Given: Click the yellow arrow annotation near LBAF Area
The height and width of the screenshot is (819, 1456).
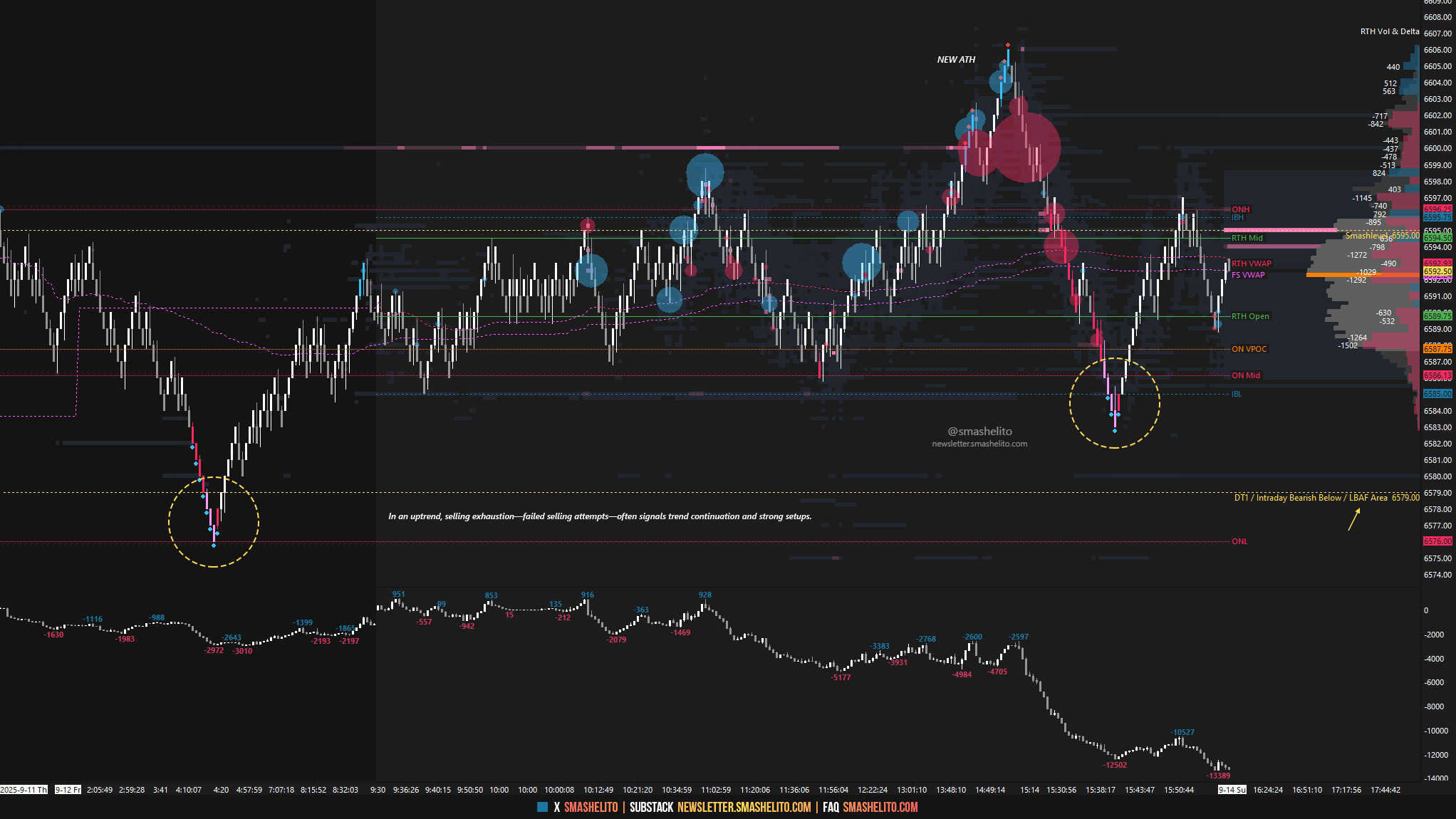Looking at the screenshot, I should tap(1354, 519).
